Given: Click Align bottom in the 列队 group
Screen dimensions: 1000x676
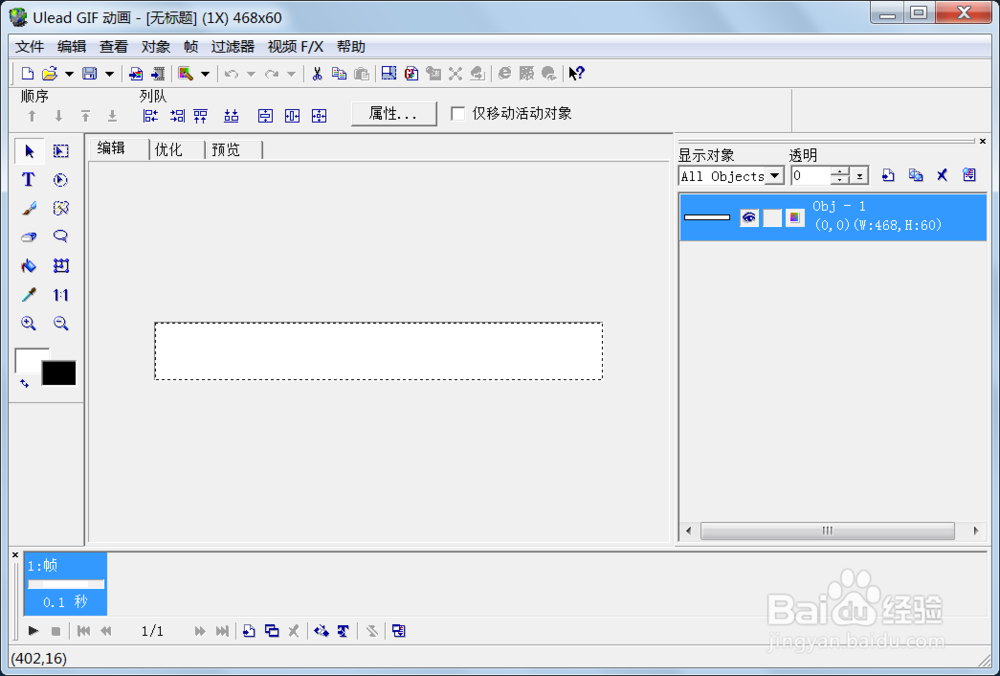Looking at the screenshot, I should 231,115.
